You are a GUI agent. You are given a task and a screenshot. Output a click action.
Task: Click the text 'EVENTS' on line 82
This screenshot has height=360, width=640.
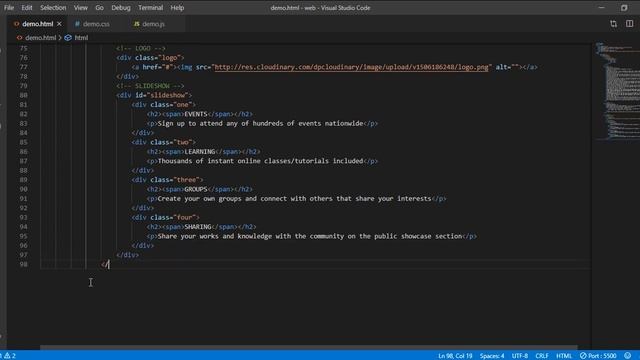click(196, 114)
